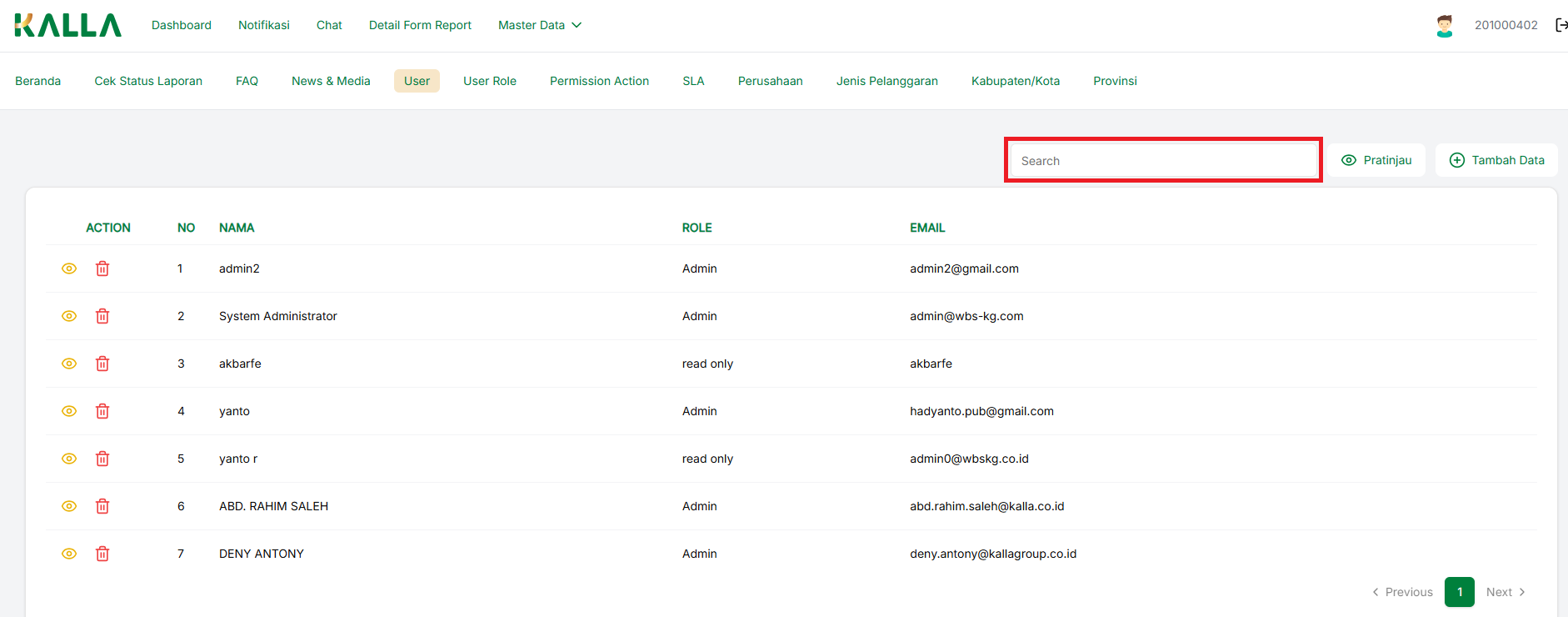This screenshot has height=617, width=1568.
Task: Open admin2 details with eye icon
Action: (x=69, y=268)
